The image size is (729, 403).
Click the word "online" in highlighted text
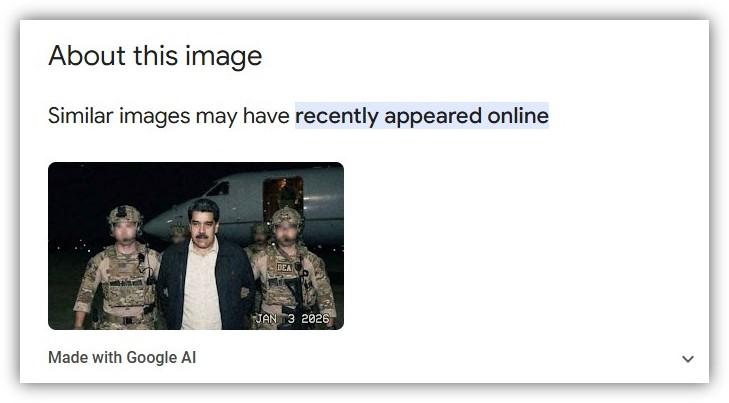pyautogui.click(x=518, y=116)
